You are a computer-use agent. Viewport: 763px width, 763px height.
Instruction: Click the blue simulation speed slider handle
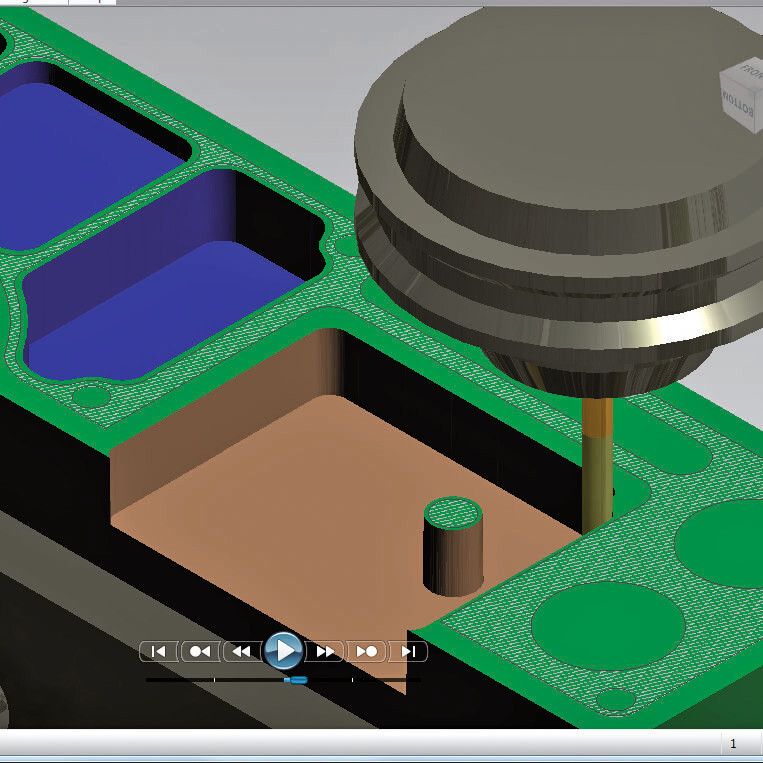(x=294, y=680)
